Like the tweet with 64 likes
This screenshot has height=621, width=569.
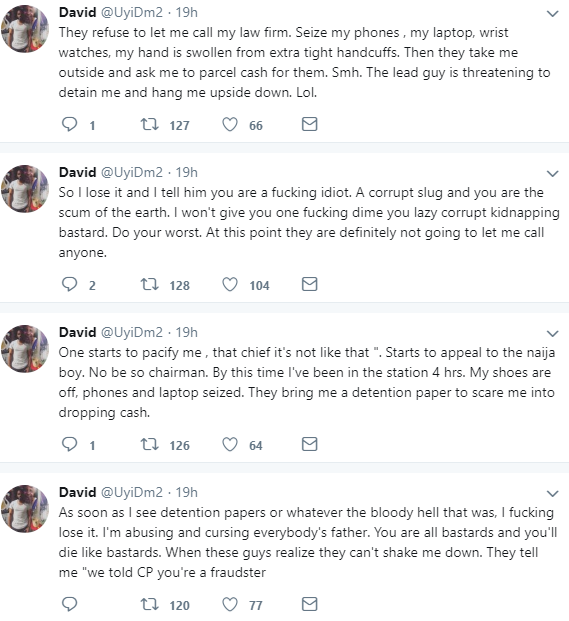pos(230,444)
